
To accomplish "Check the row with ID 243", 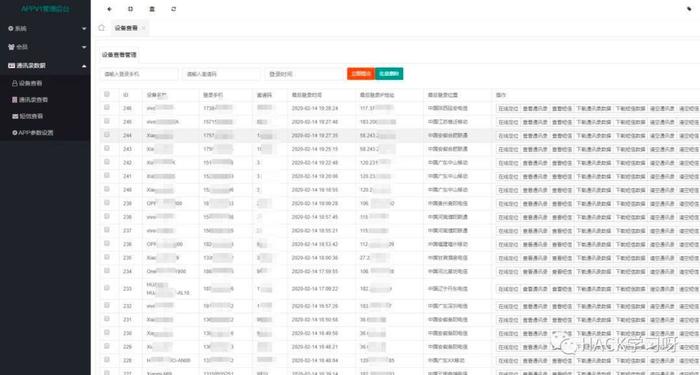I will point(107,148).
